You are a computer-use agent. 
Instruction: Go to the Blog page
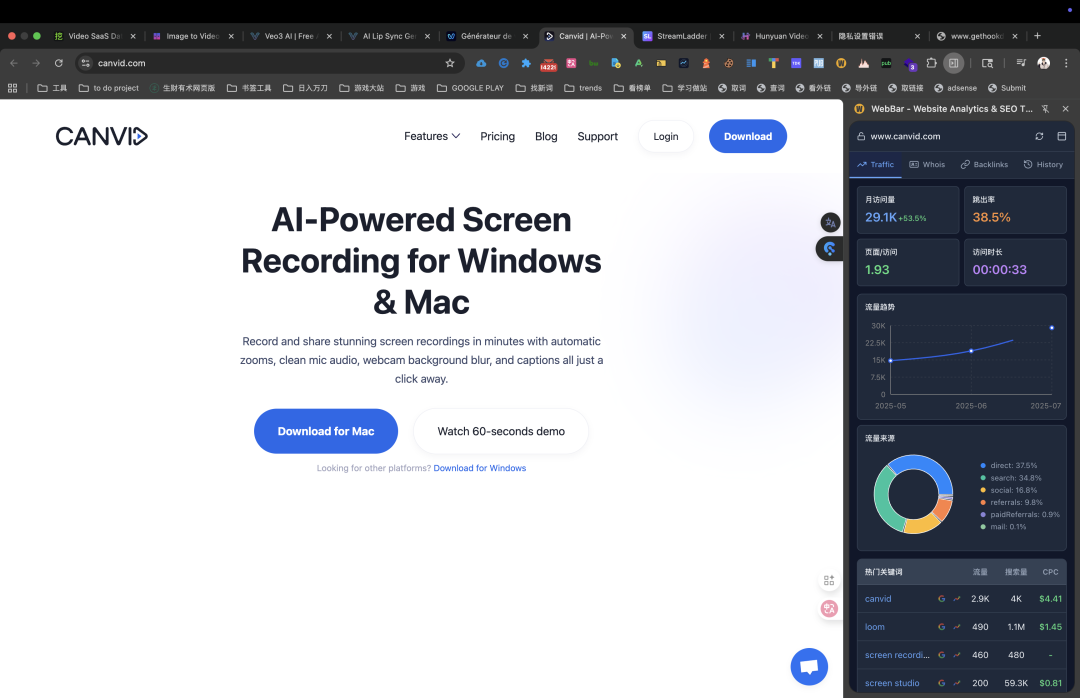[546, 136]
